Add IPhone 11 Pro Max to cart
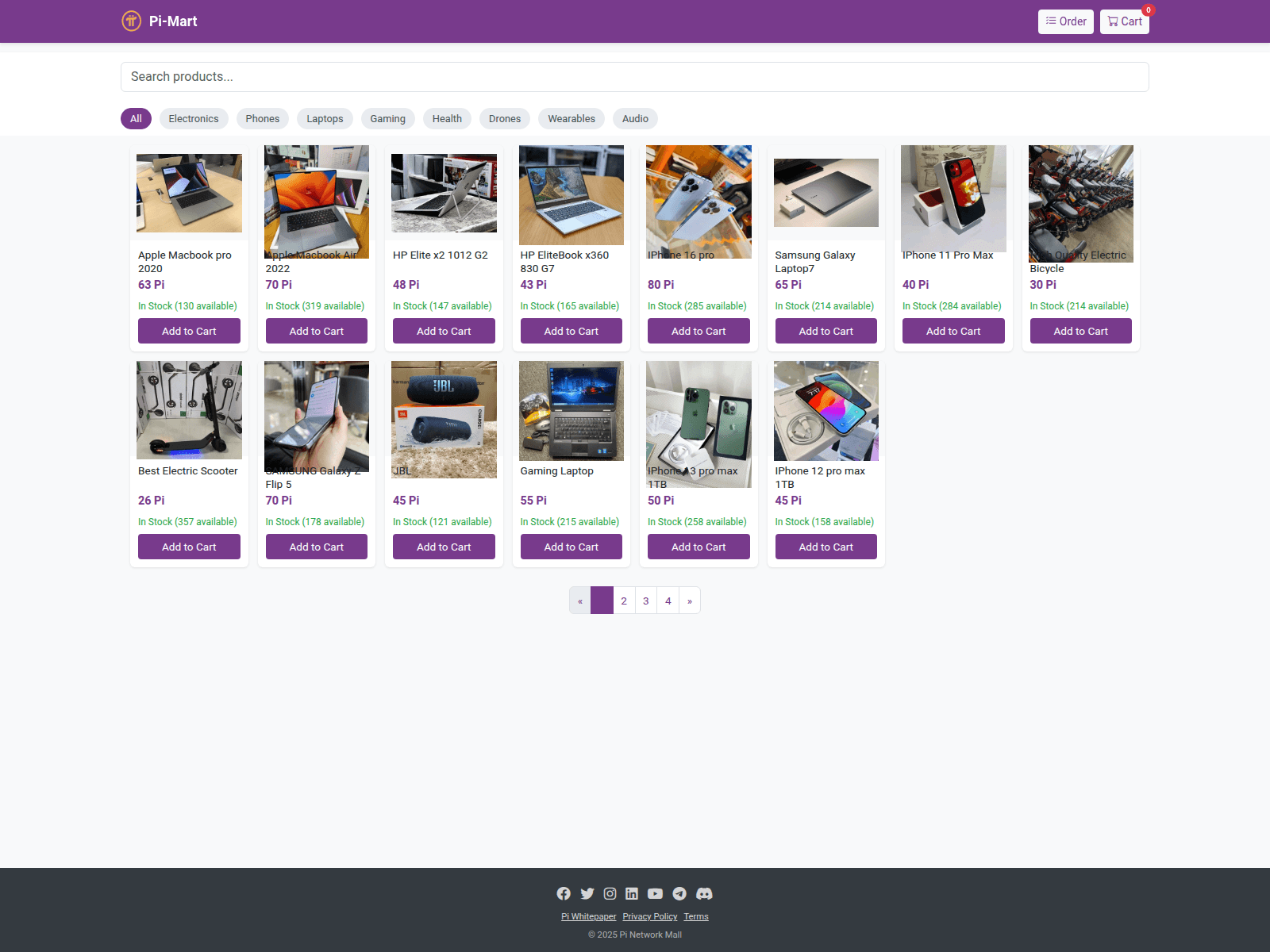Screen dimensions: 1270x952 [x=953, y=331]
